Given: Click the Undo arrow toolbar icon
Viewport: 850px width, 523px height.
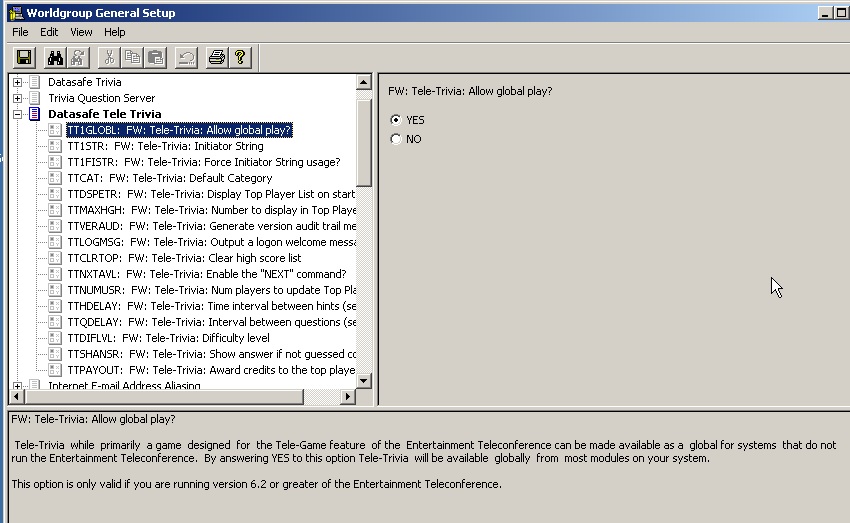Looking at the screenshot, I should click(186, 58).
